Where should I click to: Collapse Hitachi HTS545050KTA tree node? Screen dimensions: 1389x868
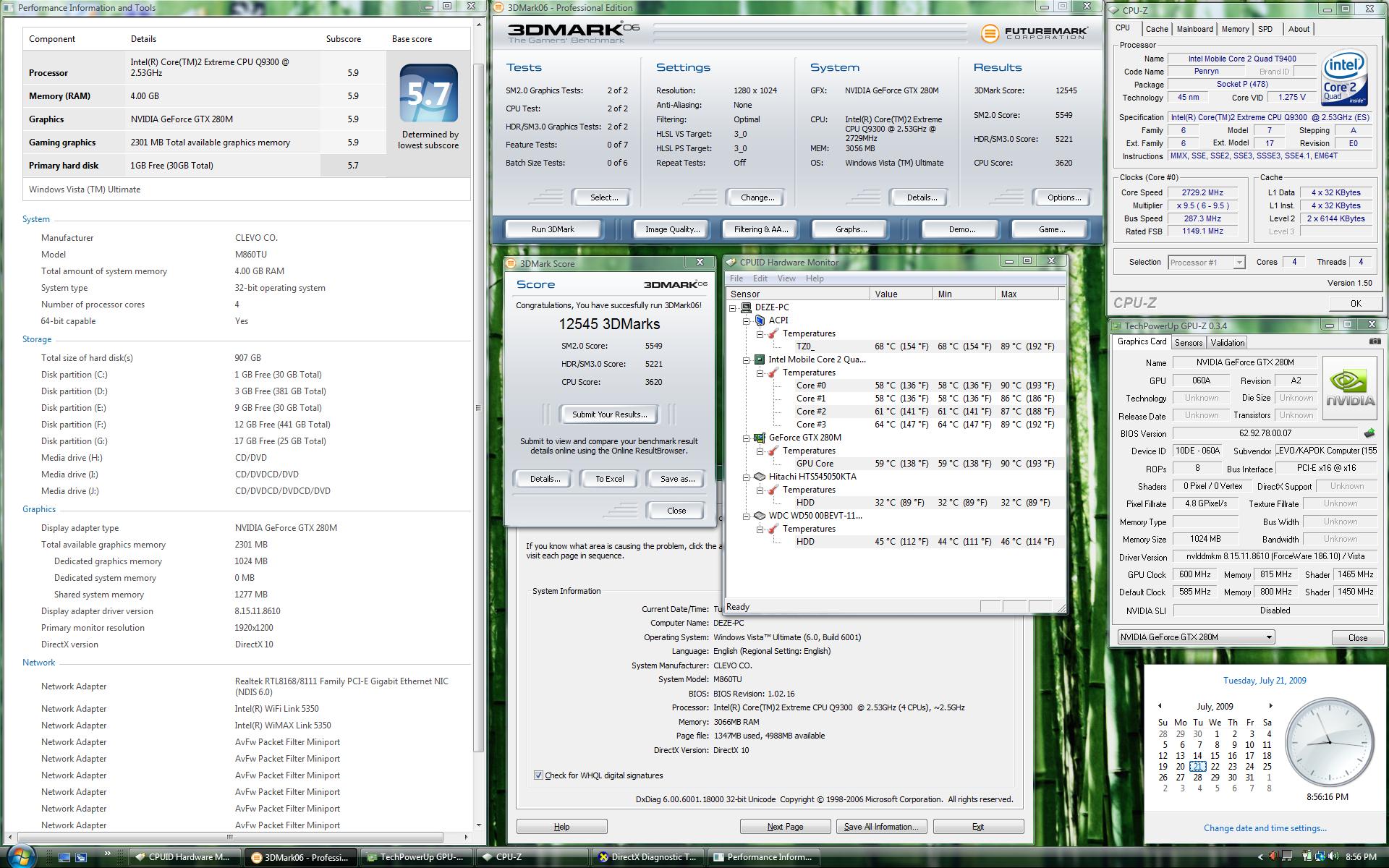pos(746,477)
